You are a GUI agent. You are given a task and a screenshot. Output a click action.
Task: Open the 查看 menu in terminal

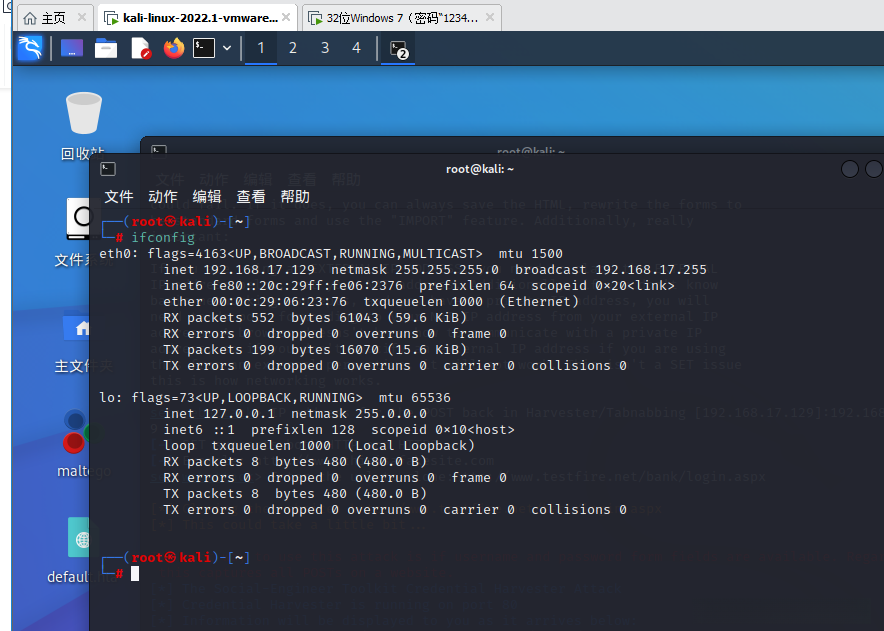click(x=251, y=197)
